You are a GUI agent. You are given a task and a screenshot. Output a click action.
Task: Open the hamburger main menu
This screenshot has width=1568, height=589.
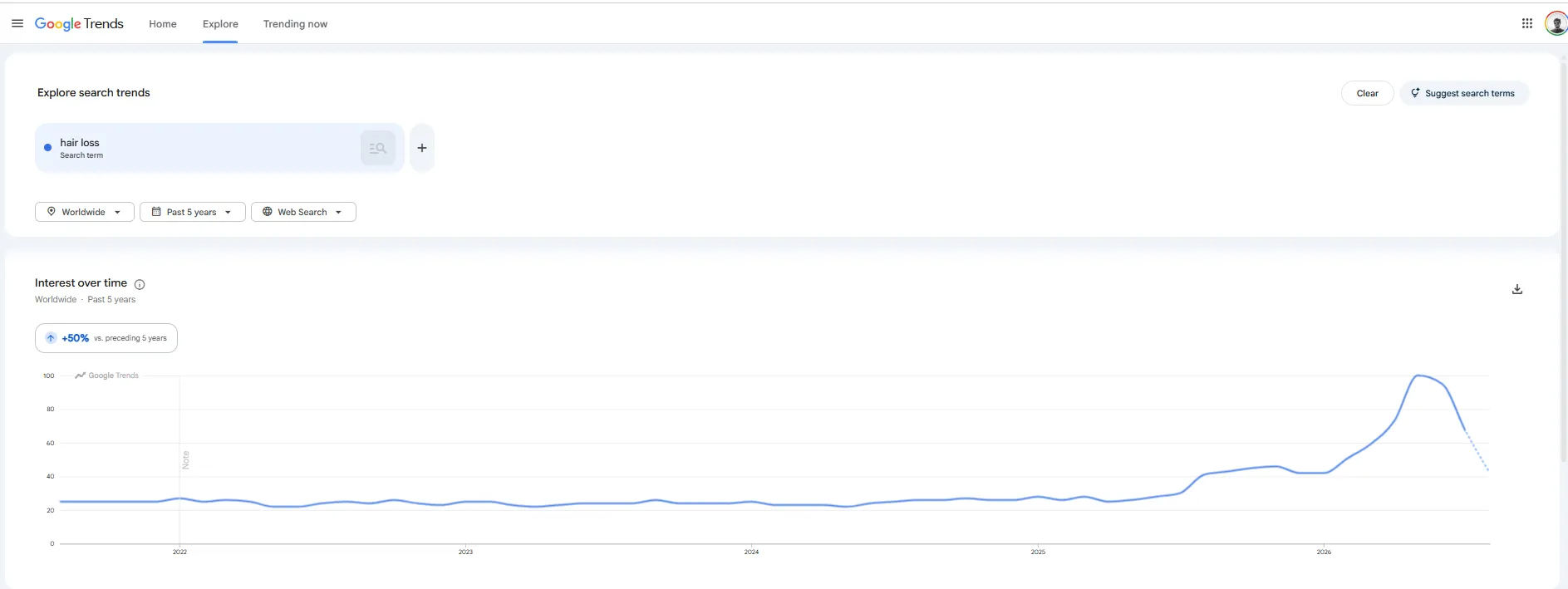click(17, 23)
